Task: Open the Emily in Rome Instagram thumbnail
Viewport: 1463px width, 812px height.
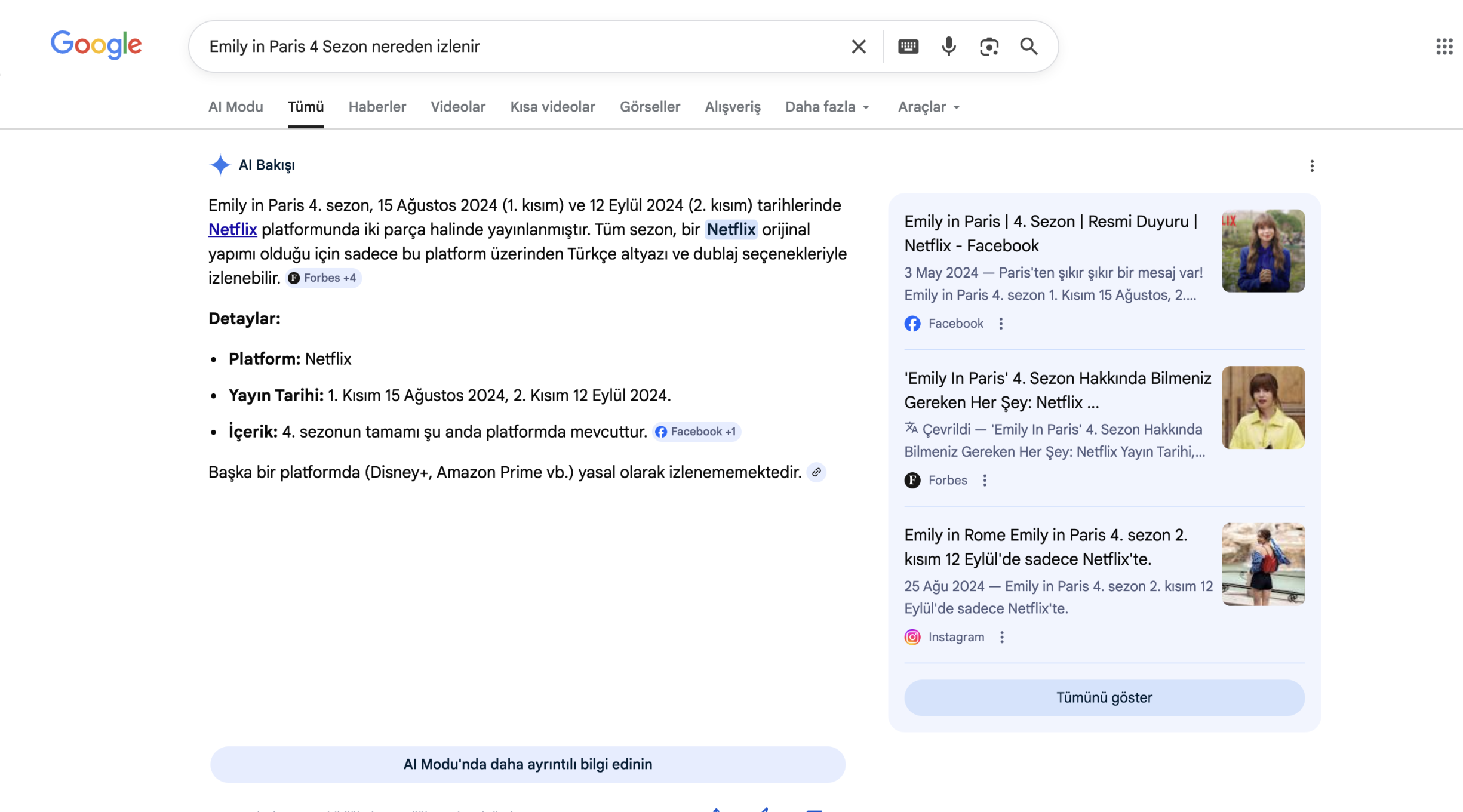Action: pyautogui.click(x=1263, y=564)
